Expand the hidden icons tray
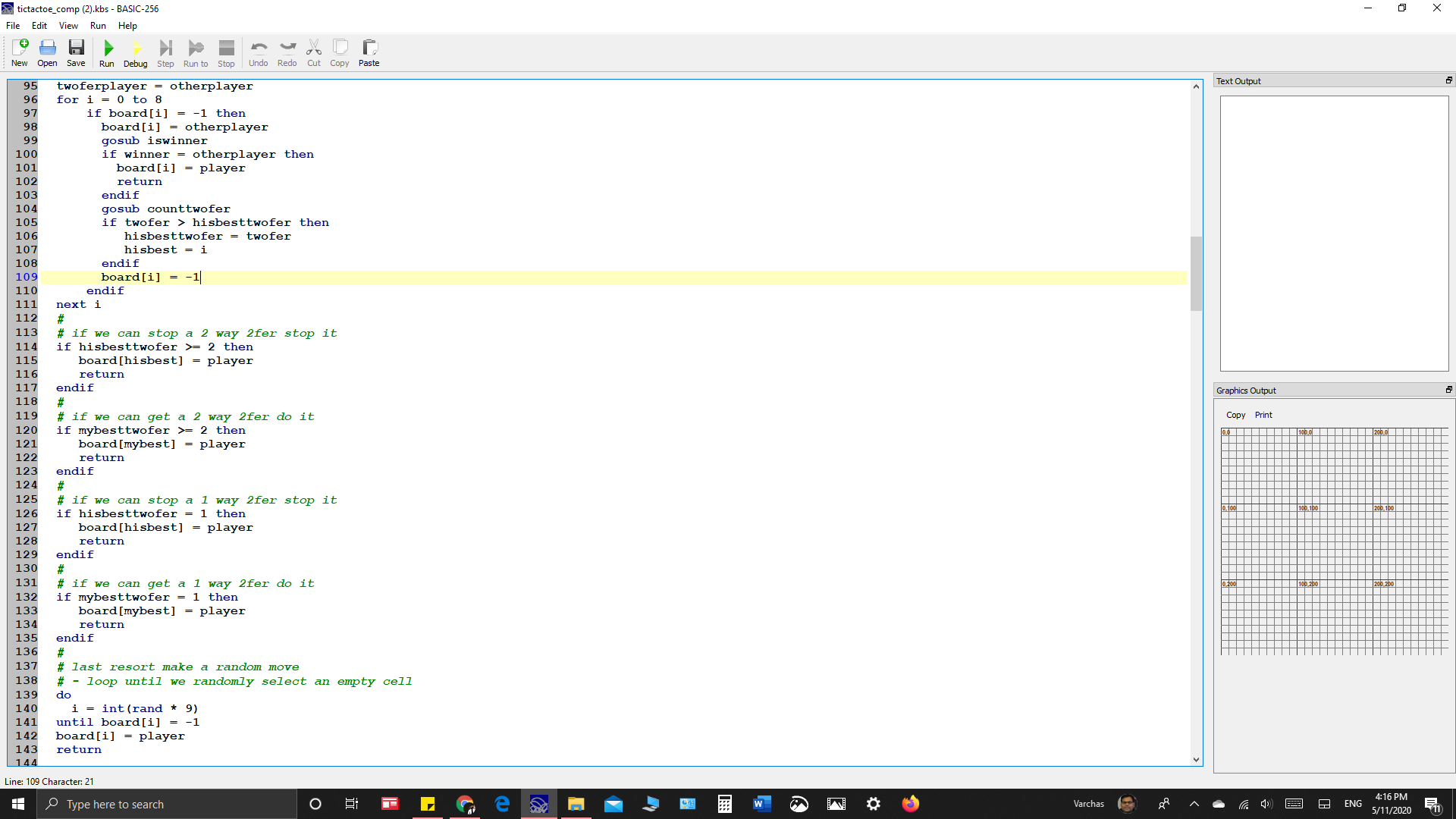 (x=1193, y=804)
